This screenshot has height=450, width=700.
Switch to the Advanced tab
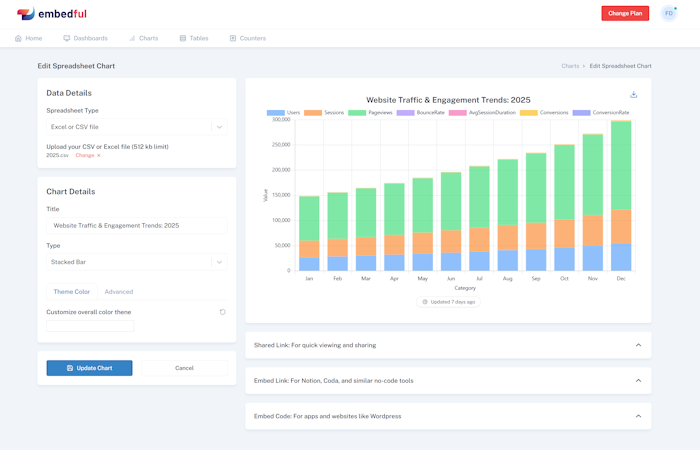point(119,292)
